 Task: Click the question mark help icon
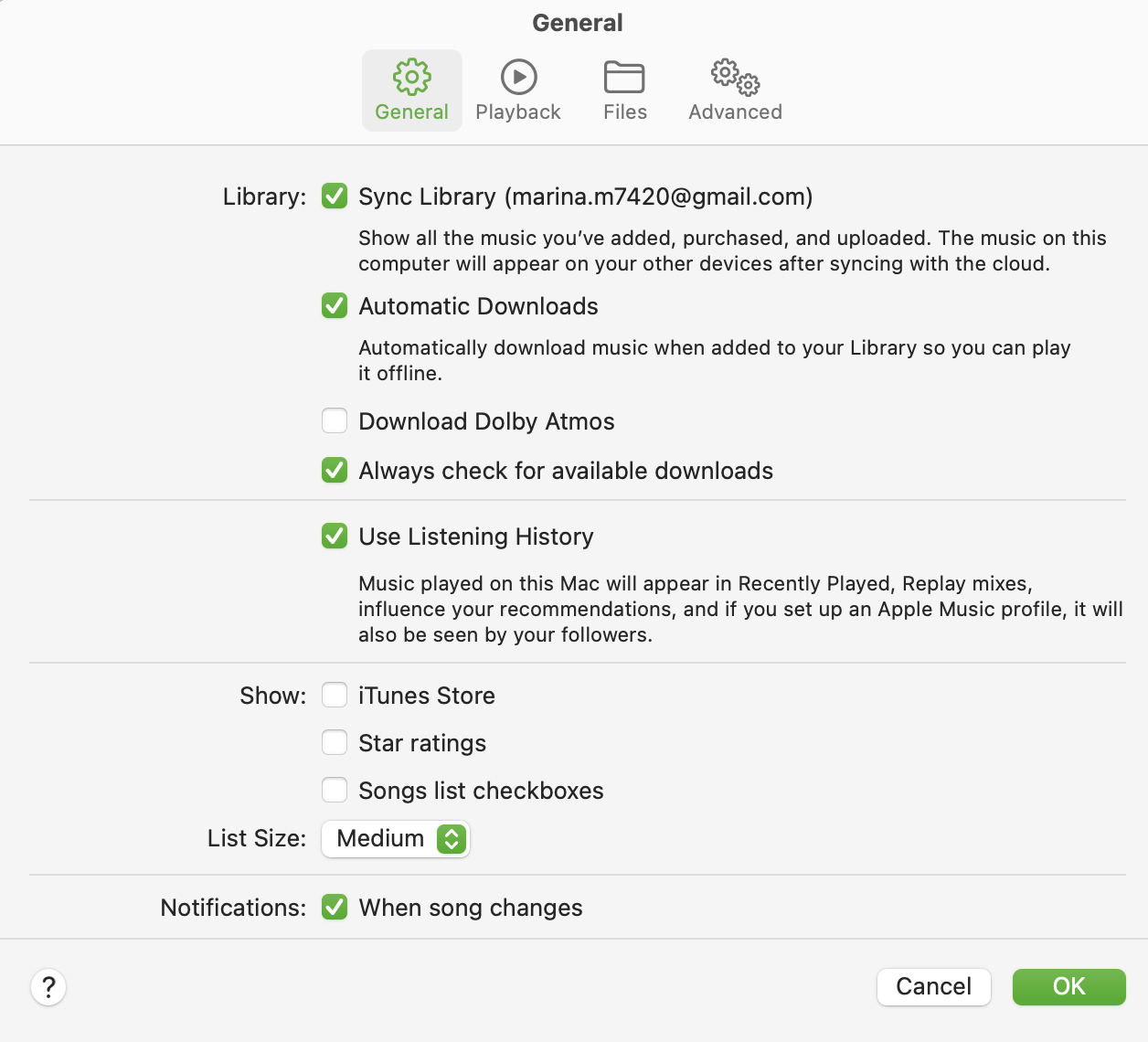48,987
